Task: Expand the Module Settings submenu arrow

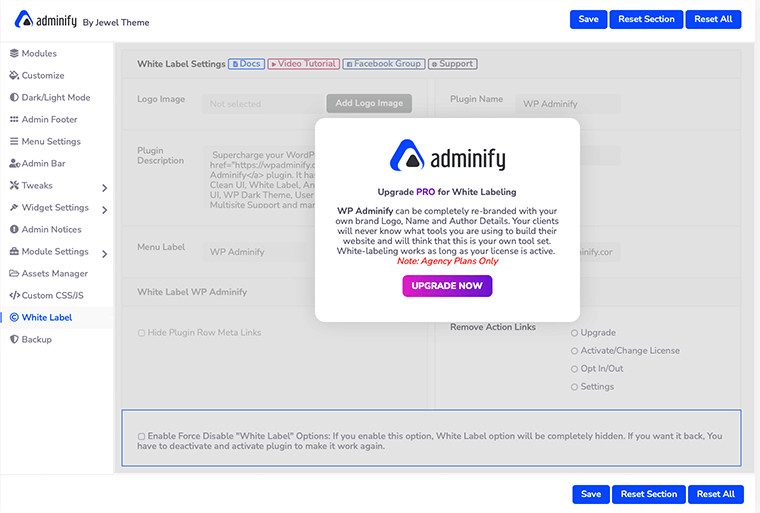Action: (104, 253)
